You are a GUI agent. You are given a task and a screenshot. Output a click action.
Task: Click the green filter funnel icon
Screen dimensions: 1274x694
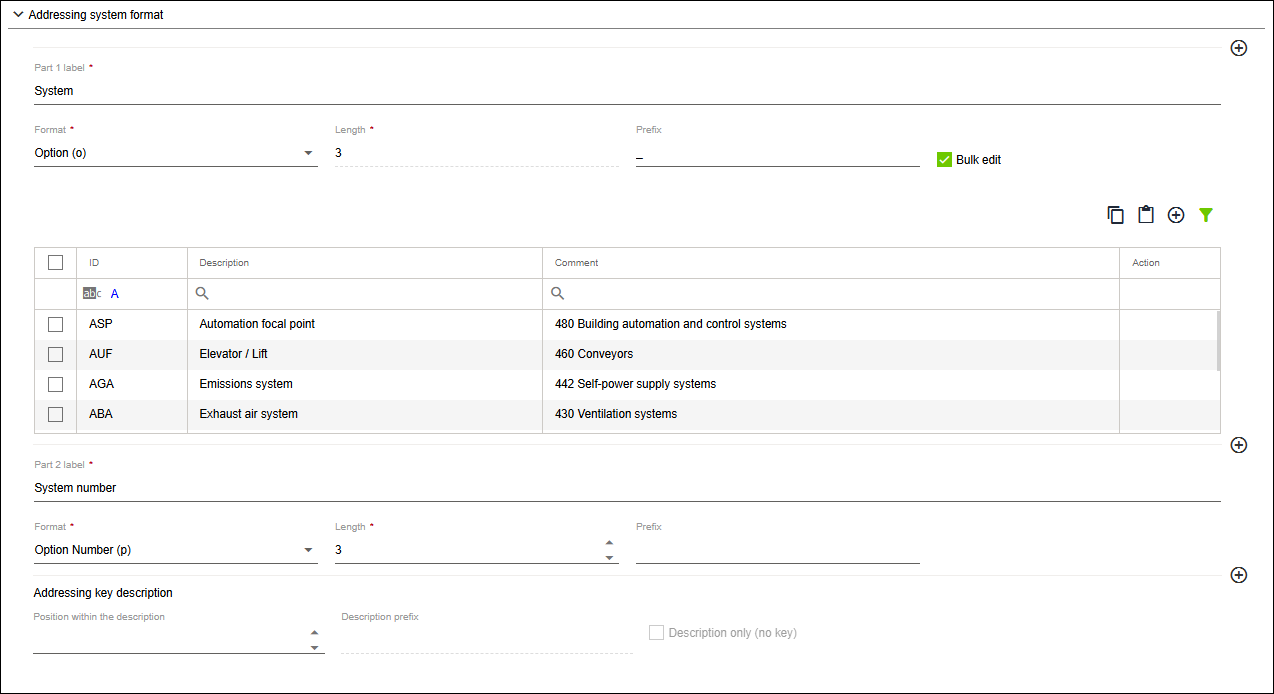tap(1206, 214)
